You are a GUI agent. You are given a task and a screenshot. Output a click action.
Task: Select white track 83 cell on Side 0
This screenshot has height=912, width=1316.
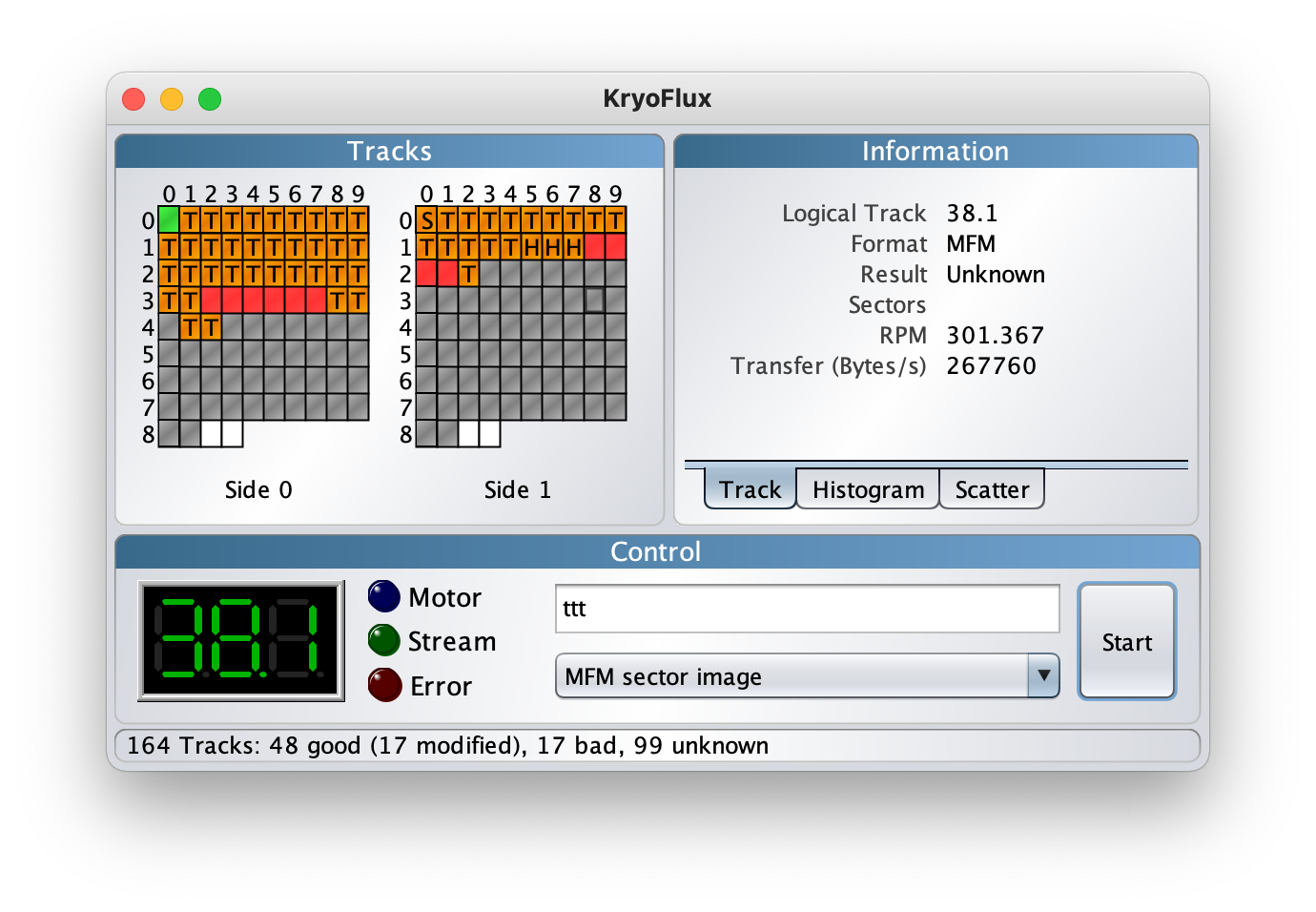coord(232,434)
